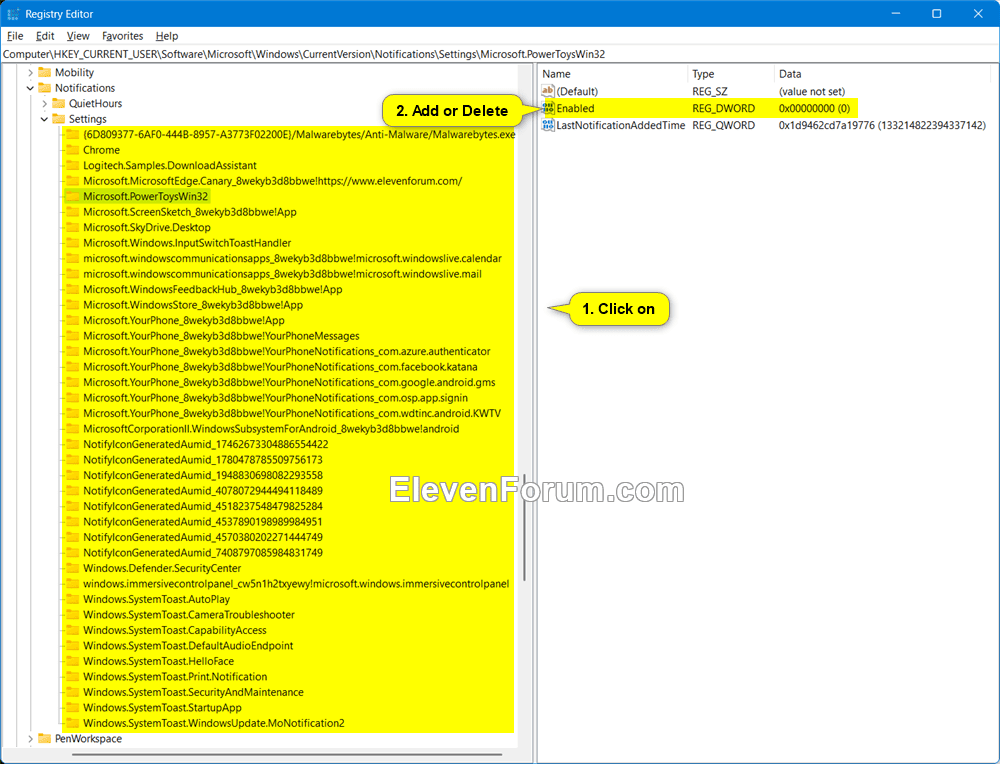Select the Microsoft.YourPhone_8wekyb3d8bbwe!App key
This screenshot has height=764, width=1000.
184,321
